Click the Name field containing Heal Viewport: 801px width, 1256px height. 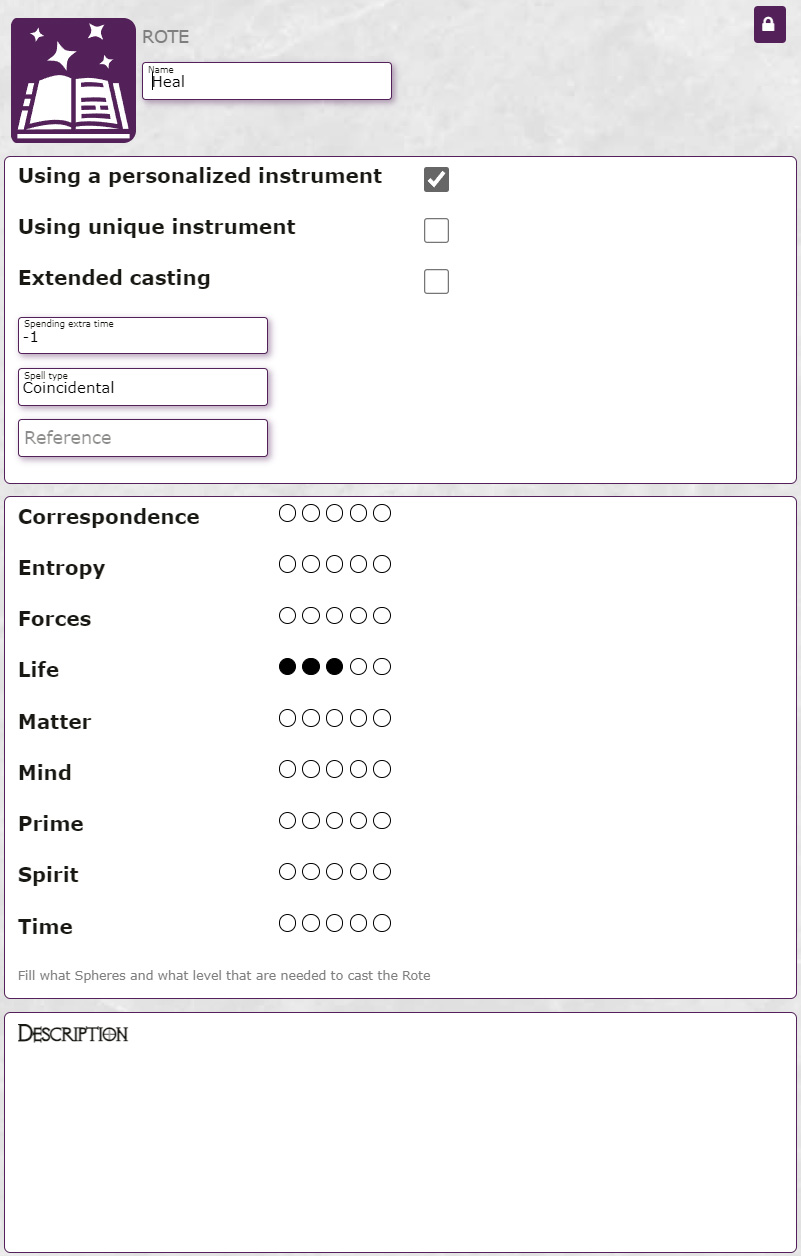(x=267, y=81)
